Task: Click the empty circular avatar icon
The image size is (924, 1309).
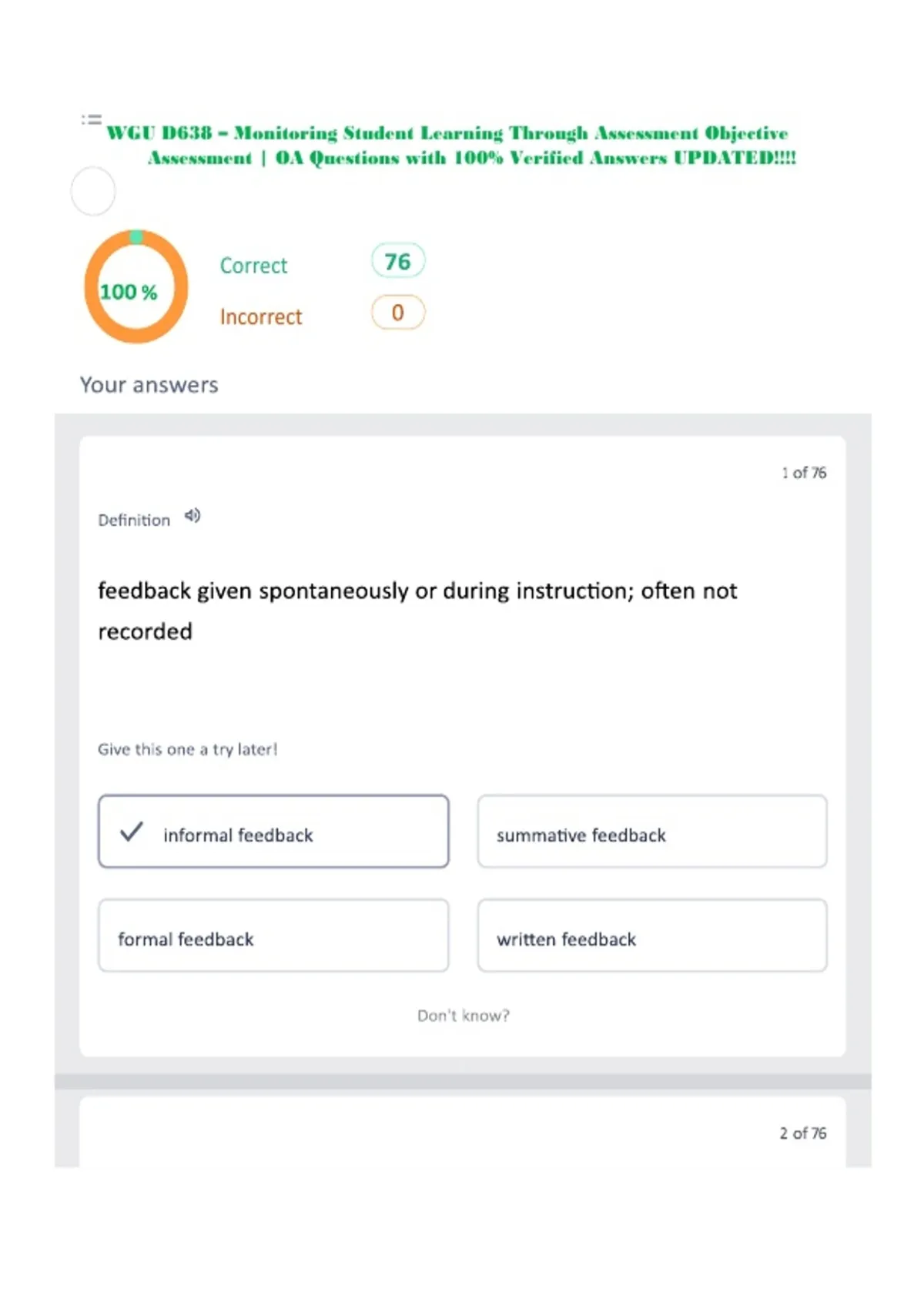Action: (x=93, y=191)
